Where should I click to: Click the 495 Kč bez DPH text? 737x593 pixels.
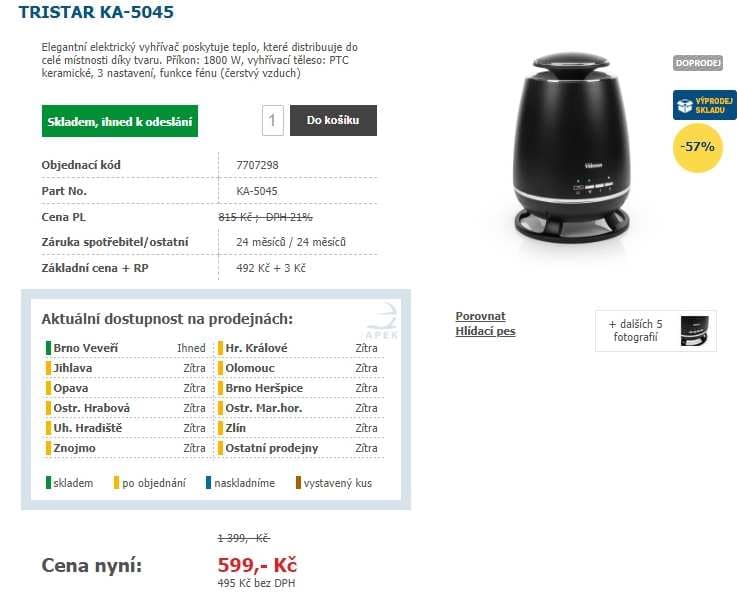(x=256, y=583)
